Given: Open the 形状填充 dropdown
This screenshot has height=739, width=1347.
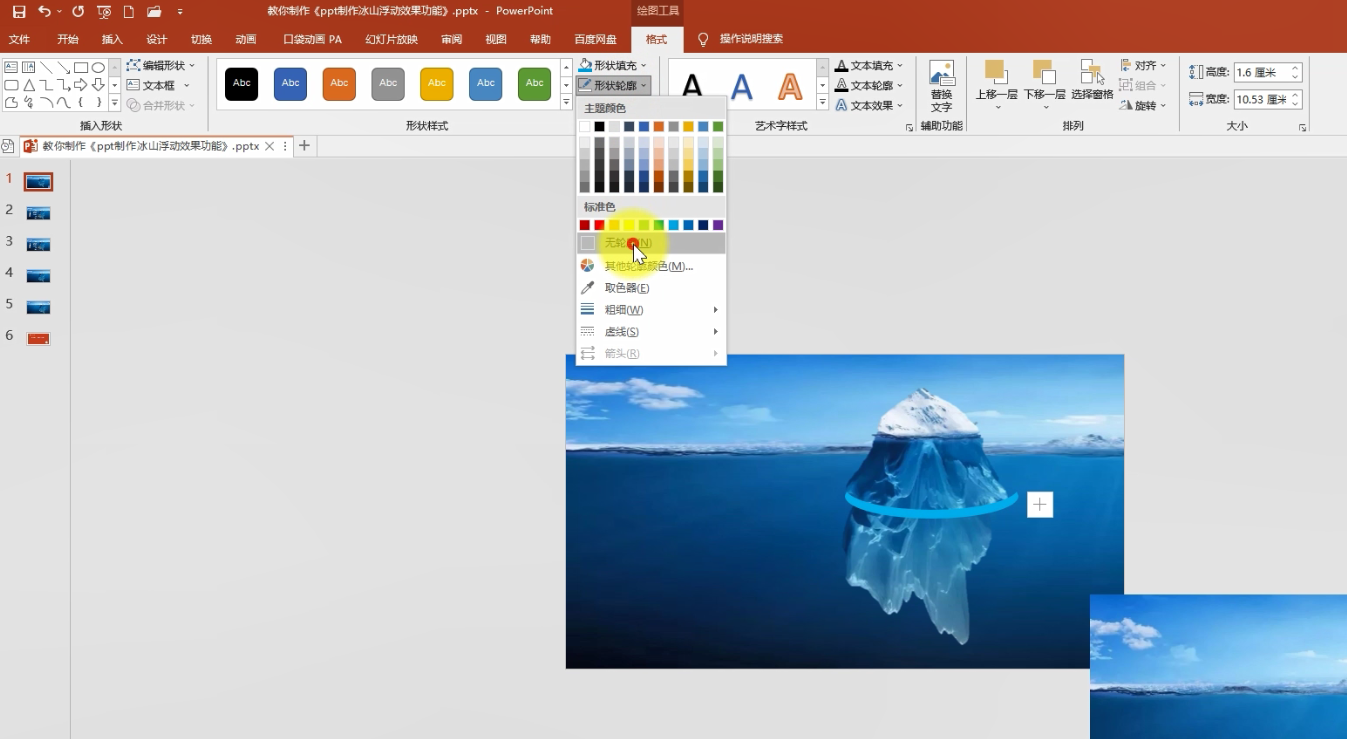Looking at the screenshot, I should pyautogui.click(x=613, y=65).
